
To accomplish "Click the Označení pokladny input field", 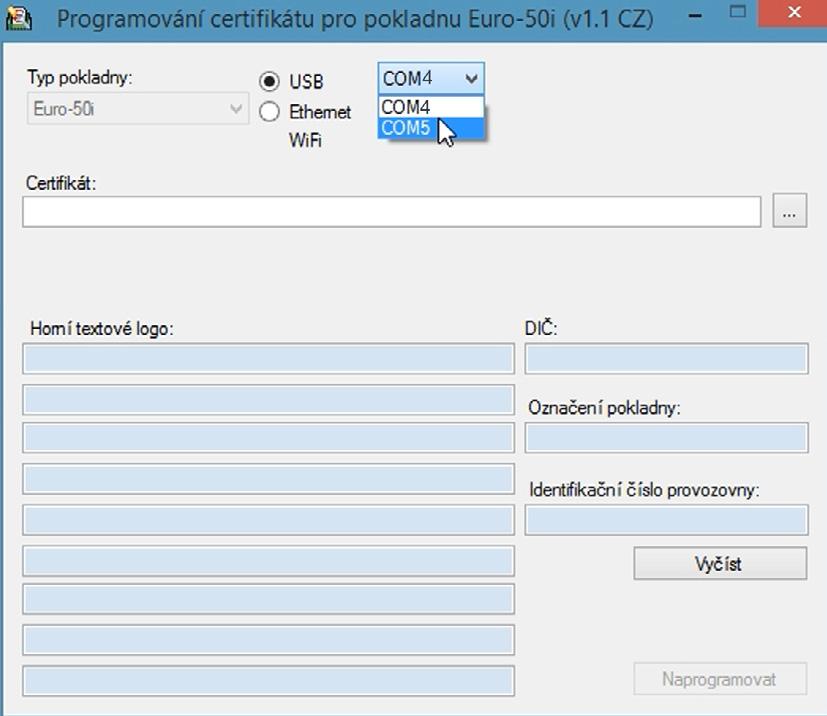I will (x=667, y=437).
